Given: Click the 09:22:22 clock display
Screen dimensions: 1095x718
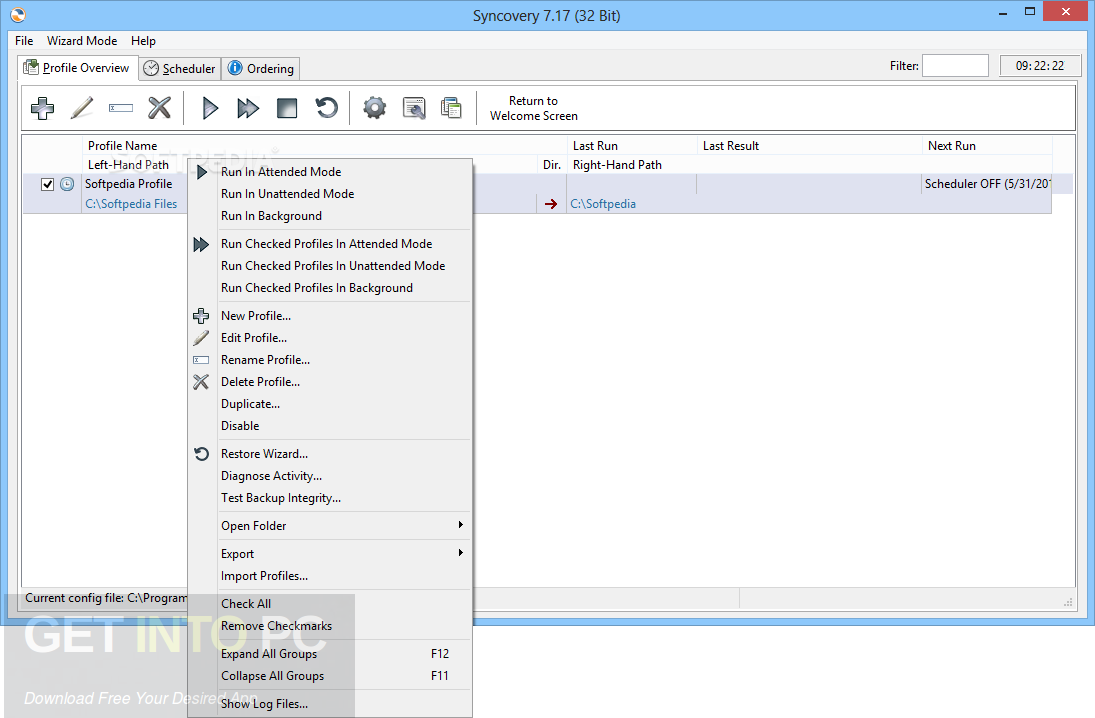Looking at the screenshot, I should click(1040, 66).
